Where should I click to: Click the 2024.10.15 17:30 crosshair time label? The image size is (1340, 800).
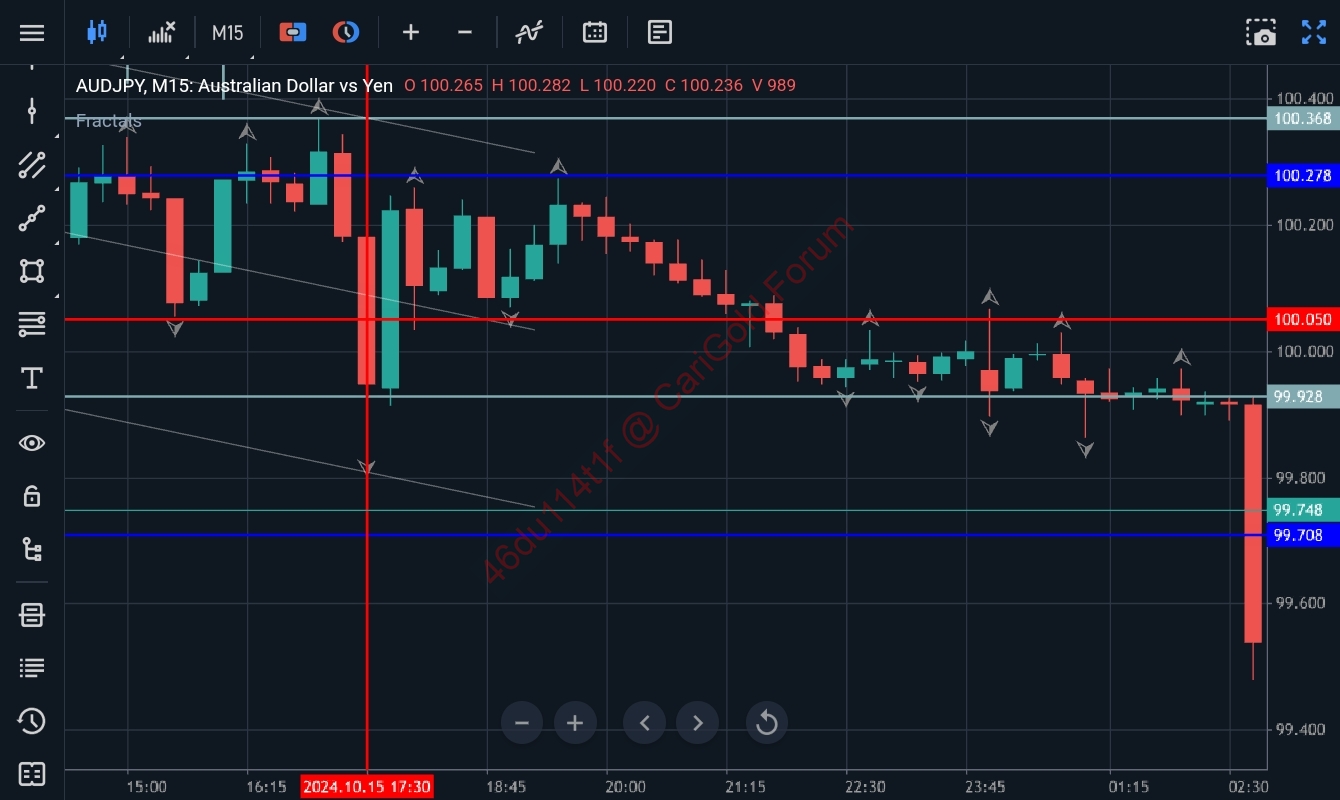[x=367, y=787]
